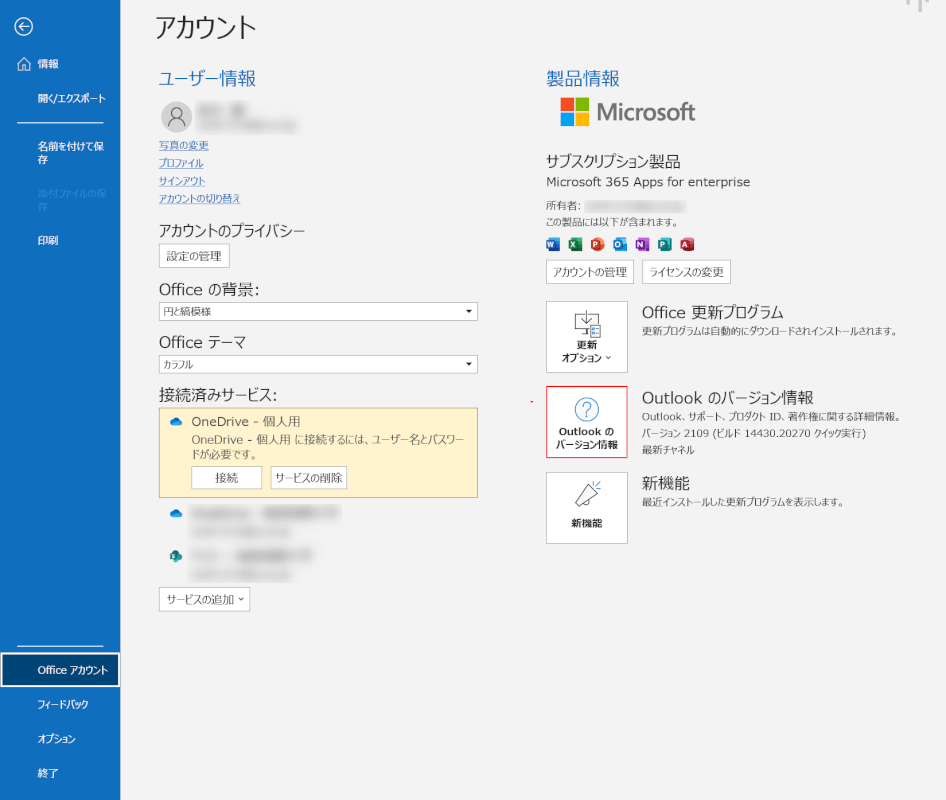This screenshot has height=800, width=946.
Task: Click the OneDrive - 個人用 service title
Action: click(x=246, y=422)
